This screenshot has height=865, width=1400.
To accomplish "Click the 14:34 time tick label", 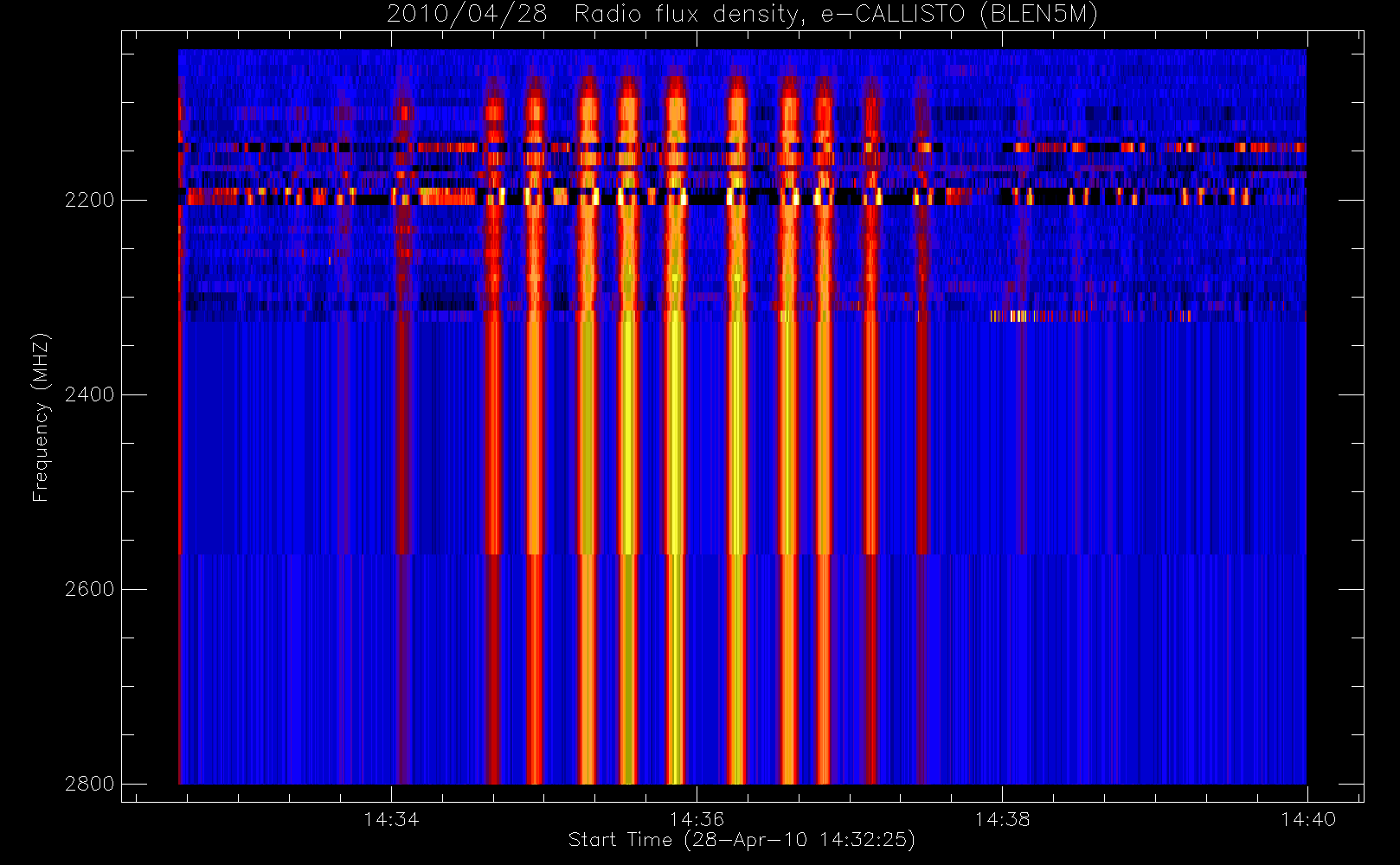I will point(391,819).
